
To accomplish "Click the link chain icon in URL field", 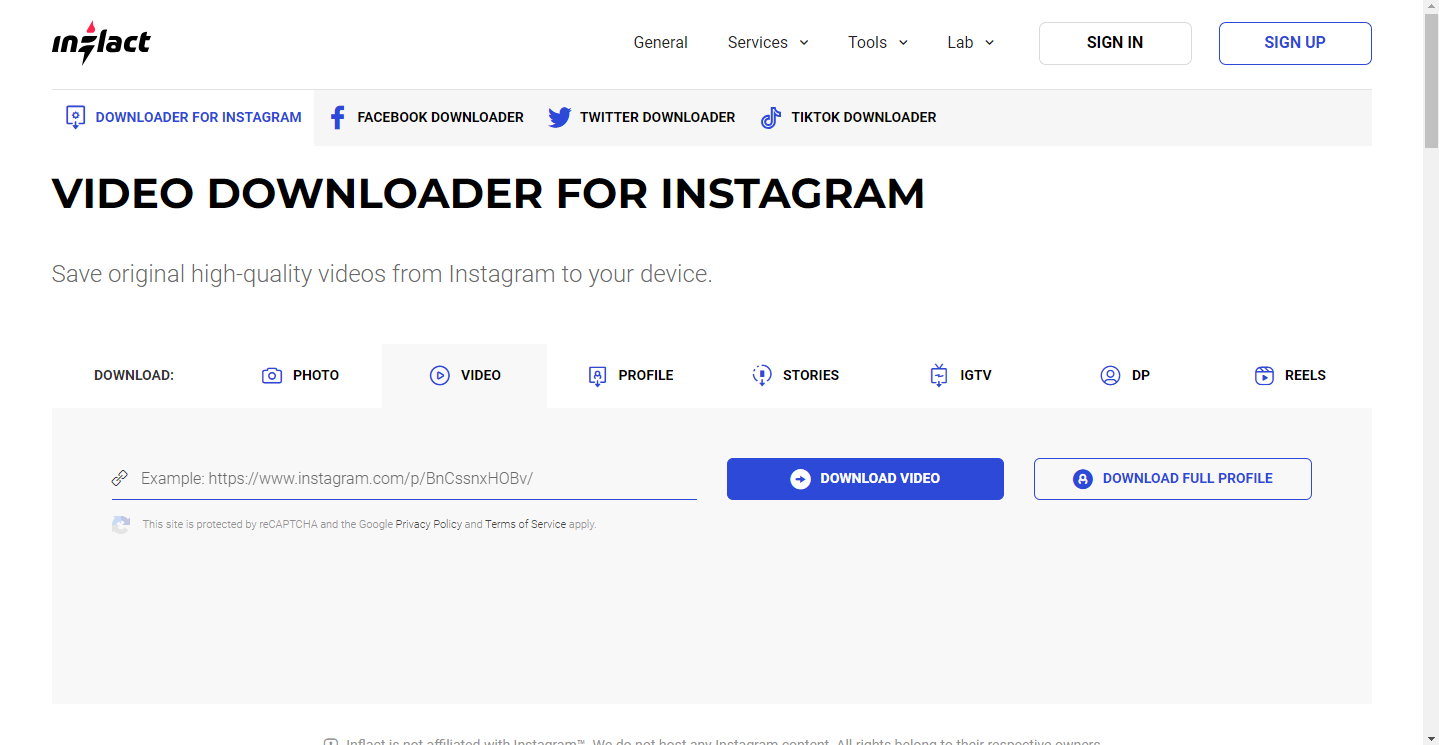I will point(120,478).
